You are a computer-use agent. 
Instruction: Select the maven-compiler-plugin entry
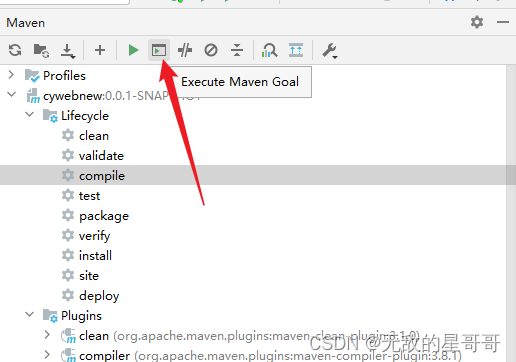(270, 356)
